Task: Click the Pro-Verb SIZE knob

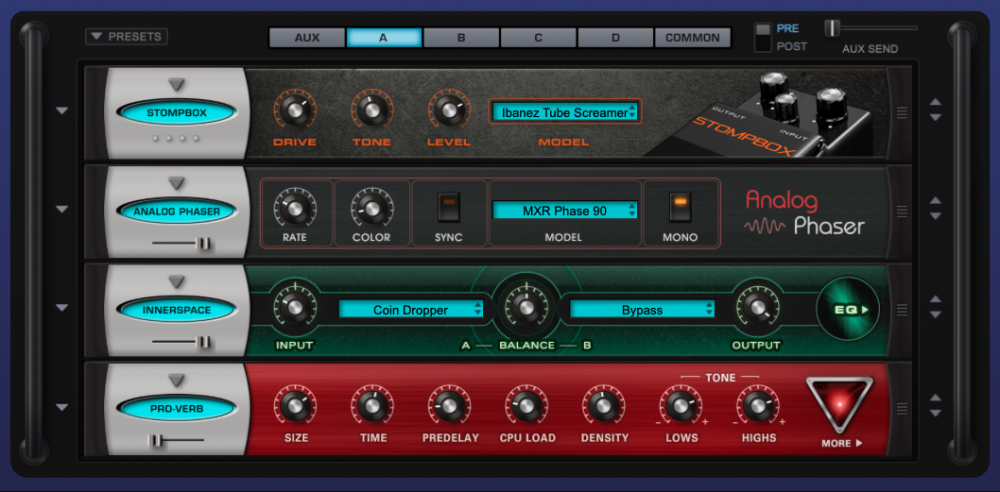Action: (x=295, y=405)
